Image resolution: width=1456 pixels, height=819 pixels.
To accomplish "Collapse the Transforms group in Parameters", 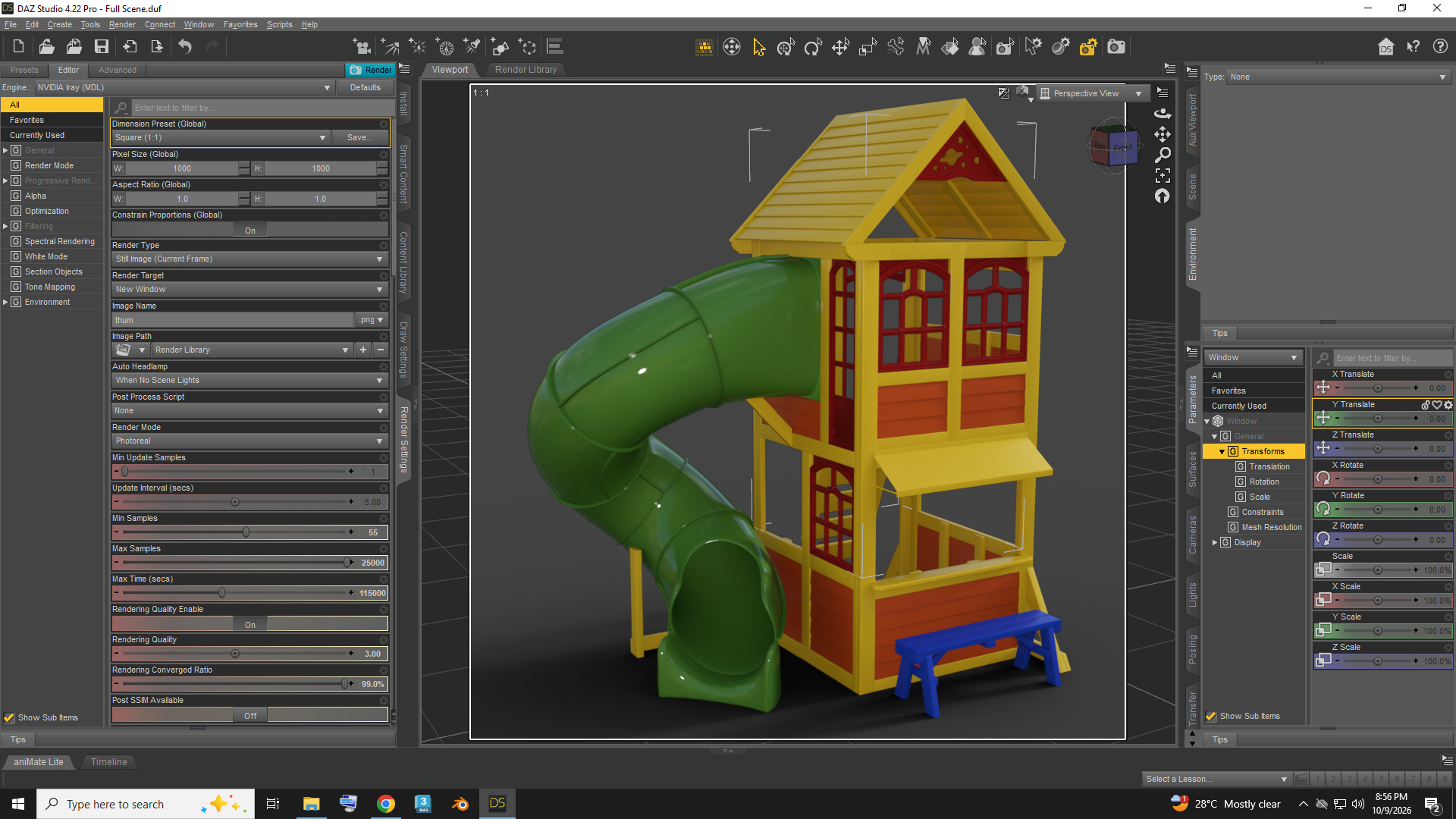I will tap(1222, 451).
